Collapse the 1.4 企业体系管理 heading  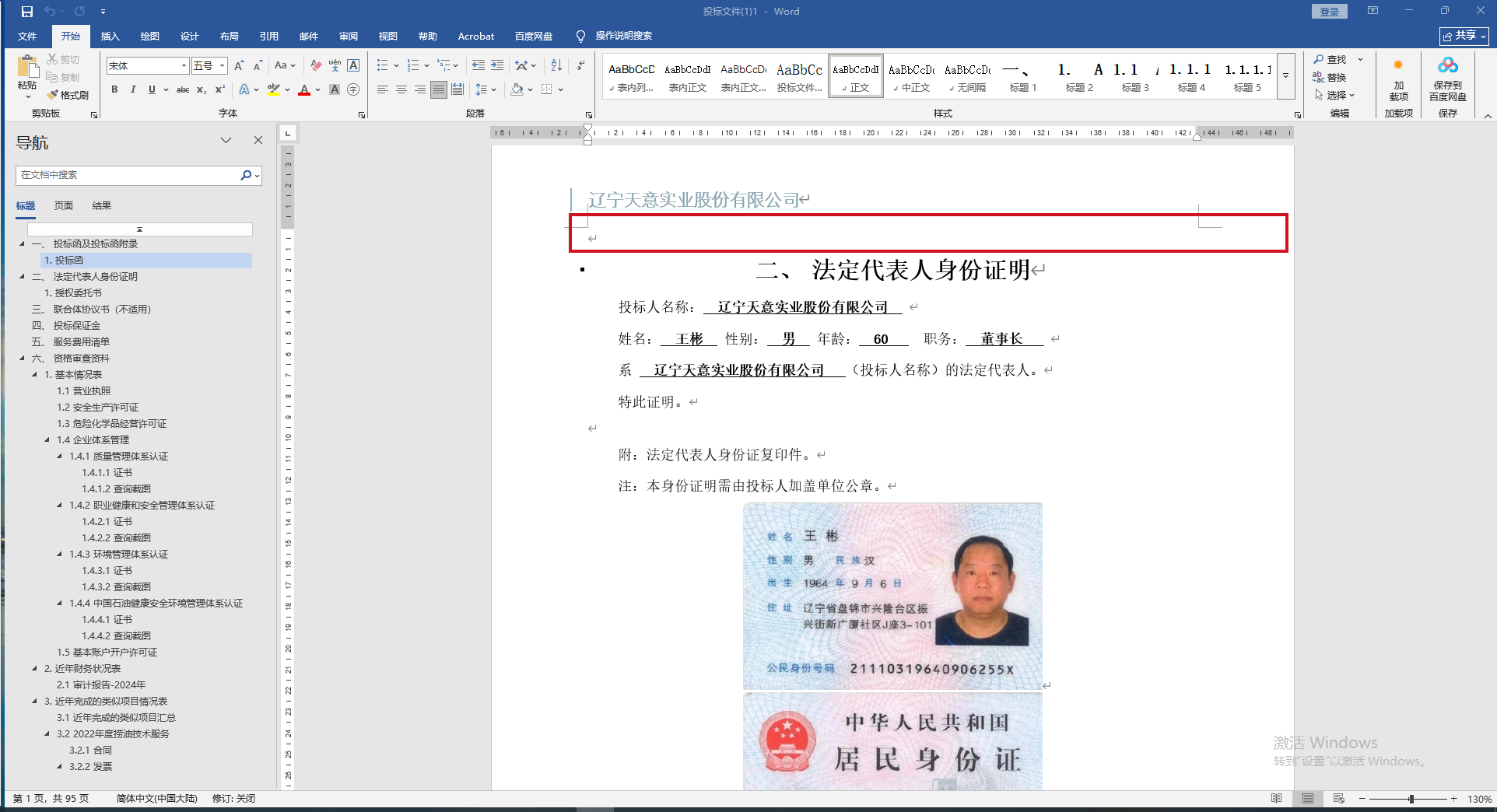coord(47,440)
